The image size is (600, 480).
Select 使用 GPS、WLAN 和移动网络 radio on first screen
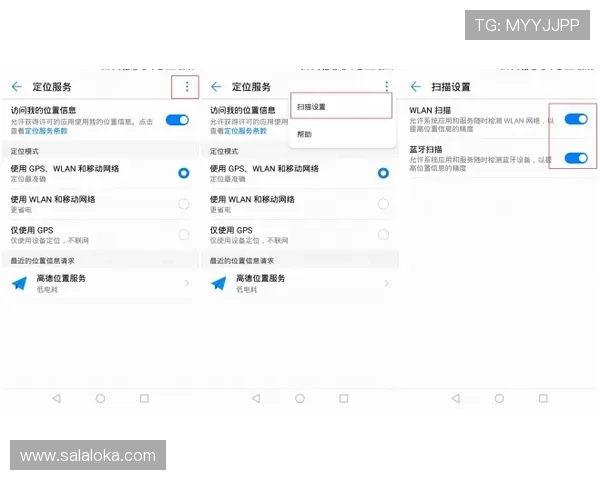point(184,173)
